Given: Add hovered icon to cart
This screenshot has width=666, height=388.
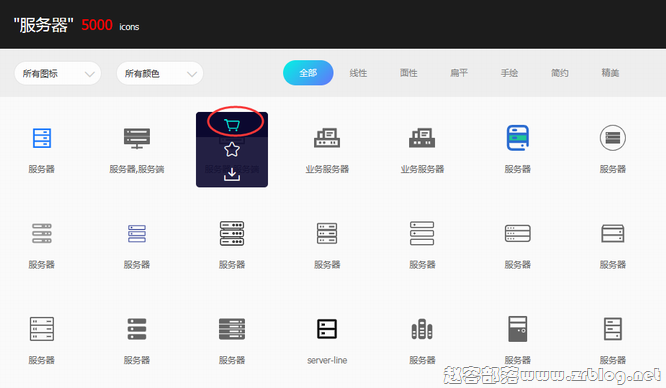Looking at the screenshot, I should [232, 125].
